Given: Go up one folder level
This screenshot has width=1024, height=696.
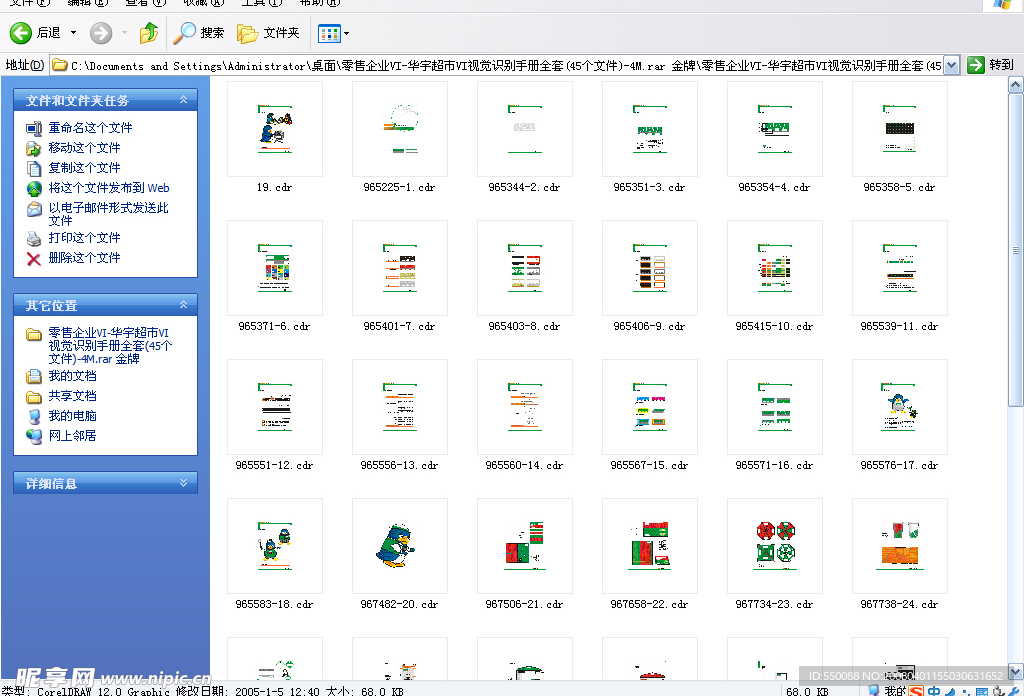Looking at the screenshot, I should (x=148, y=33).
